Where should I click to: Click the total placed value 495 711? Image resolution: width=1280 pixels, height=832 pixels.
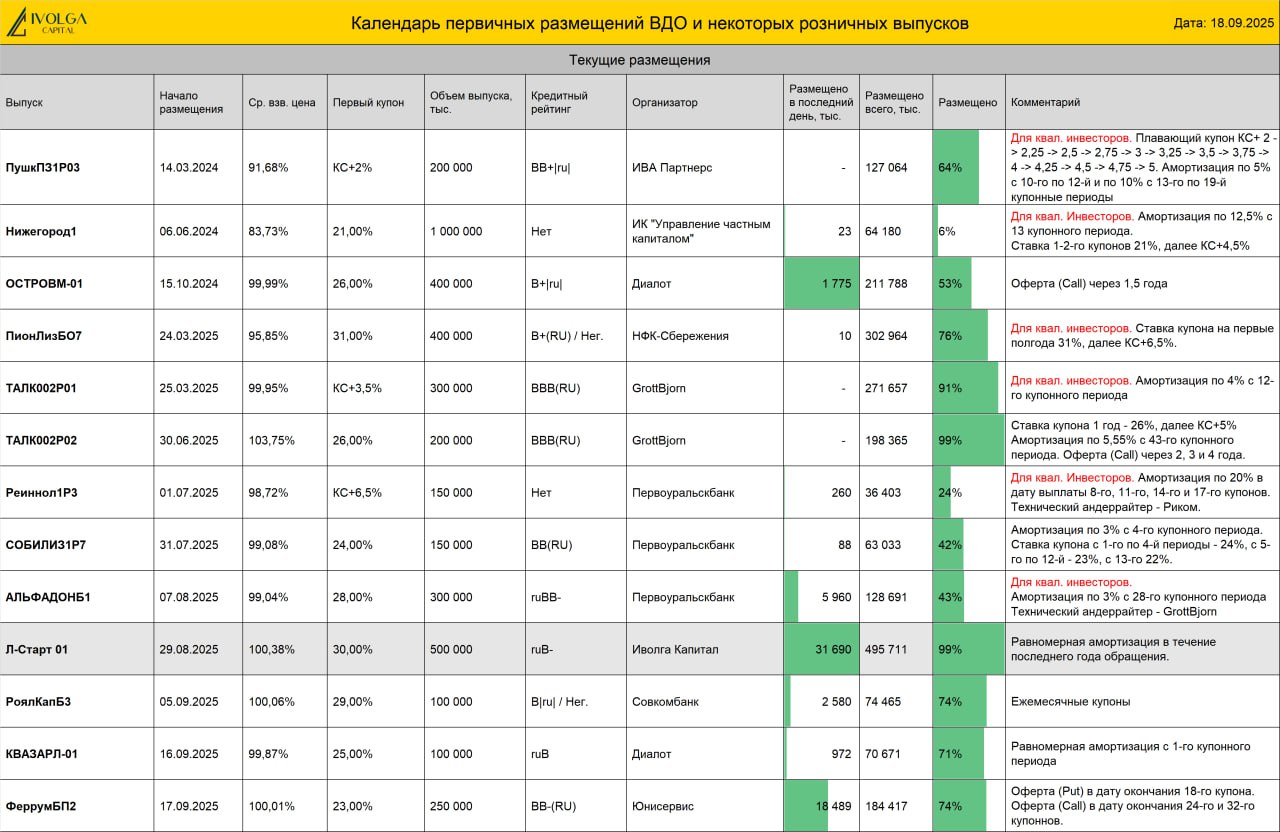click(x=887, y=649)
